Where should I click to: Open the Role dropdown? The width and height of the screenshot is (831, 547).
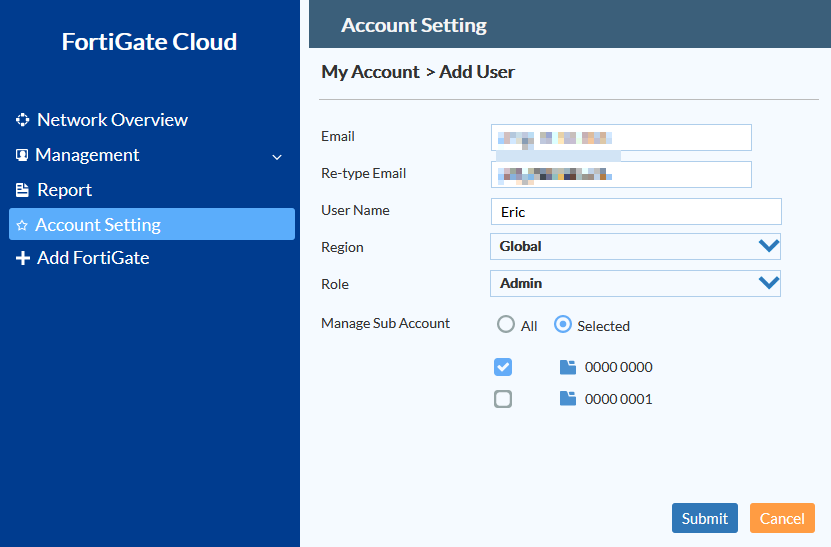635,283
